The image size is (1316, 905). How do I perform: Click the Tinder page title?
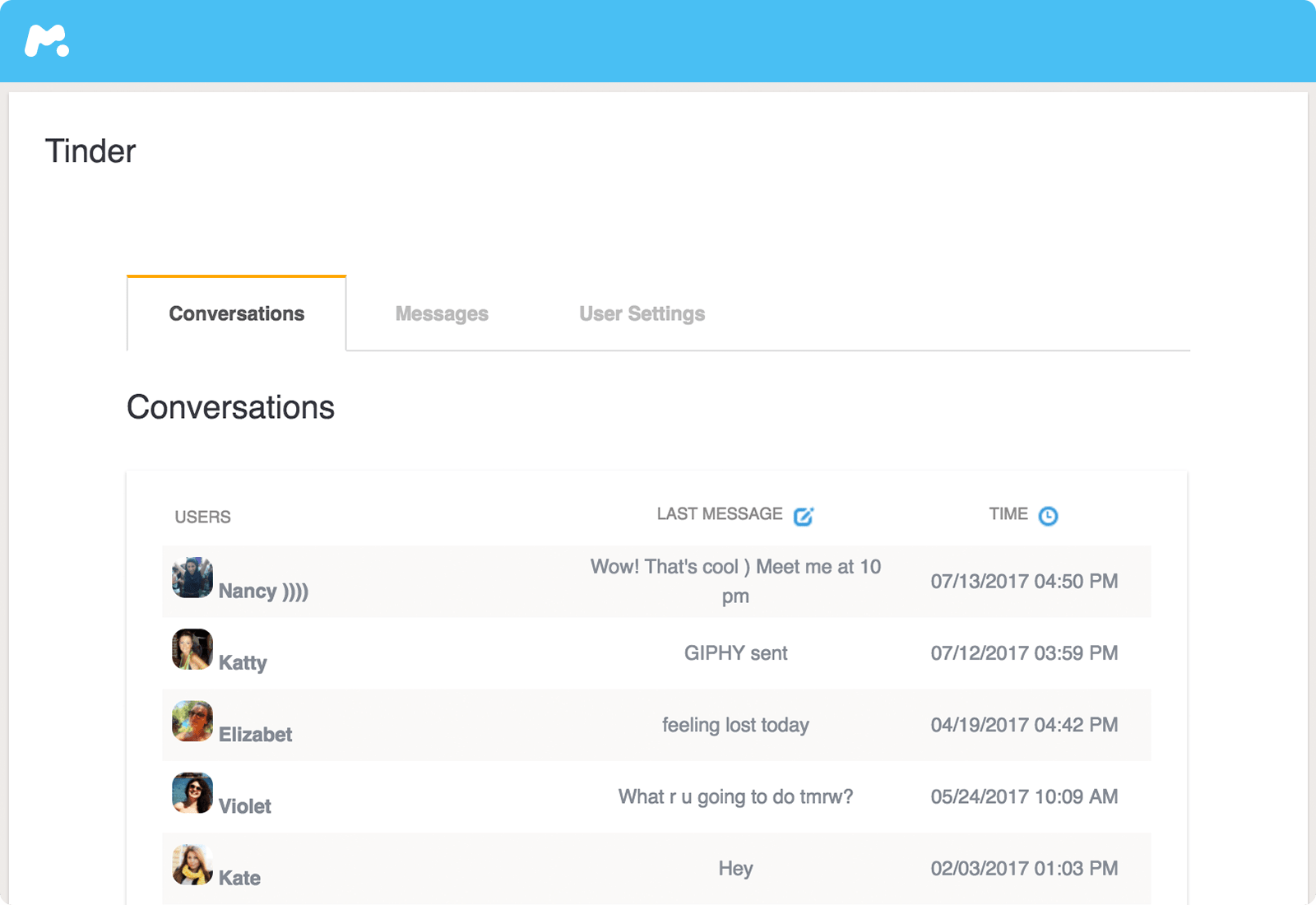(x=90, y=151)
